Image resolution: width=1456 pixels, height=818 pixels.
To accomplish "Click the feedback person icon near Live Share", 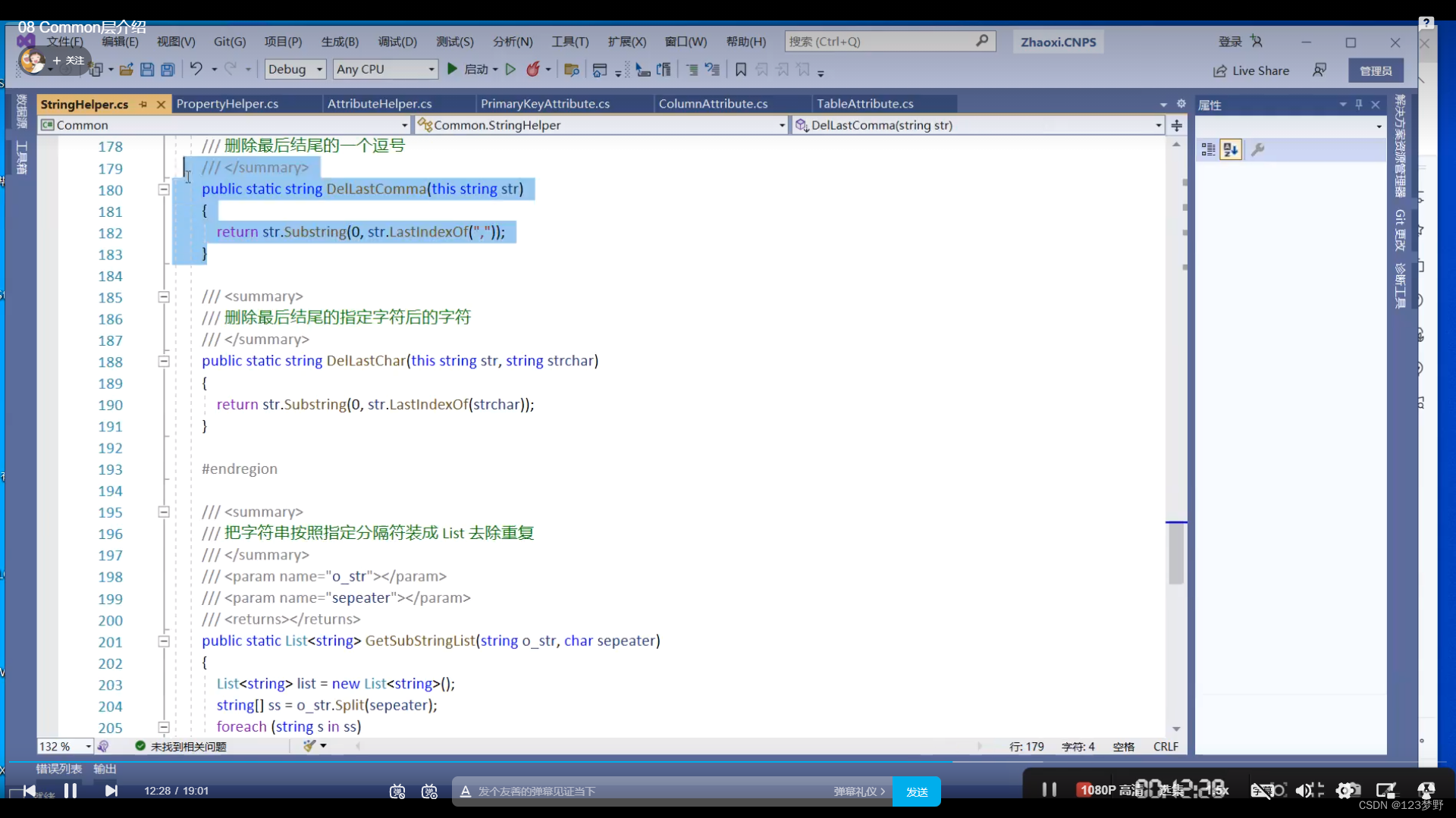I will pyautogui.click(x=1319, y=70).
